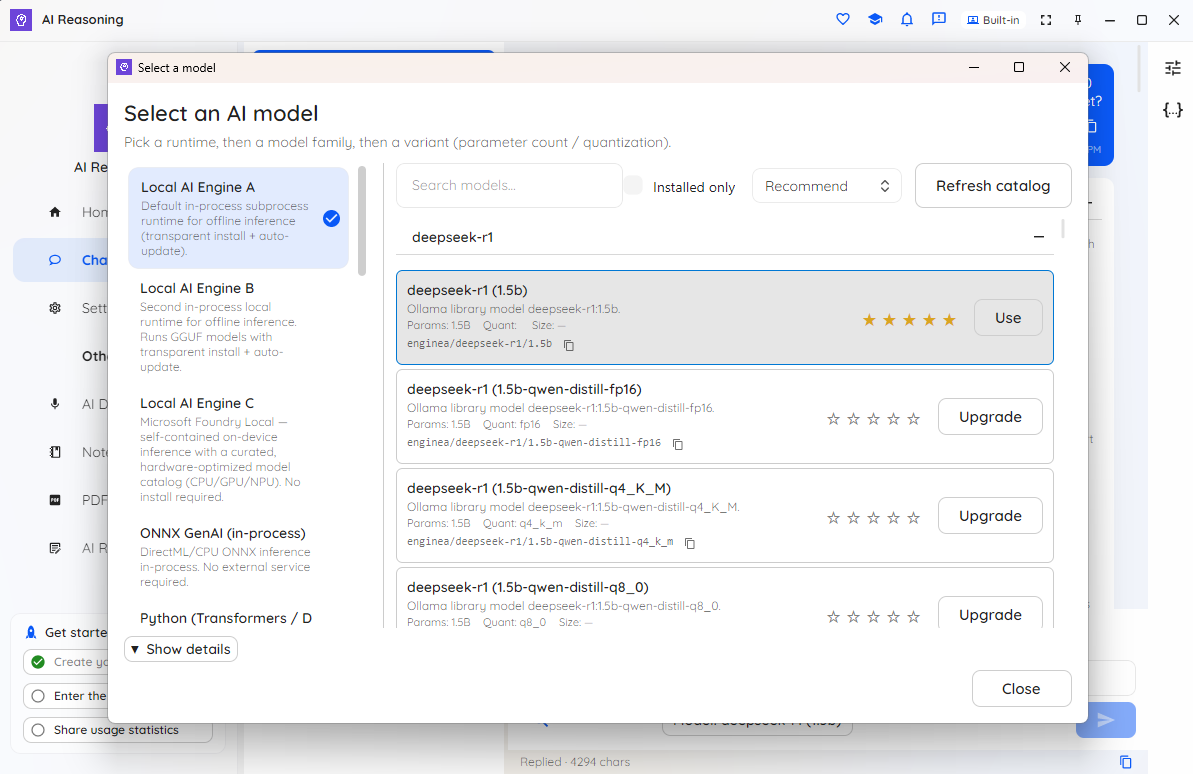Click the pin window icon
The image size is (1193, 774).
[1078, 20]
